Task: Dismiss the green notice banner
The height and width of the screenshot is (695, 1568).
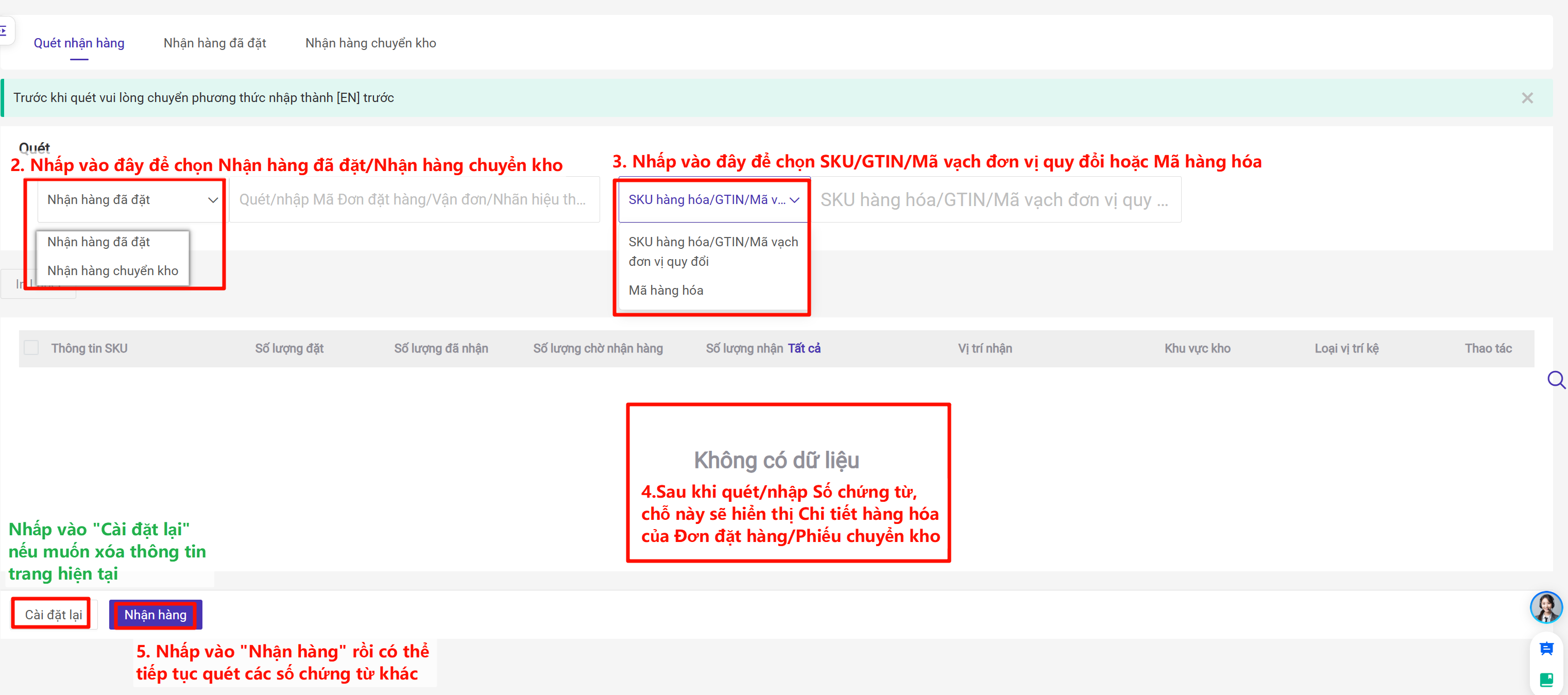Action: 1527,98
